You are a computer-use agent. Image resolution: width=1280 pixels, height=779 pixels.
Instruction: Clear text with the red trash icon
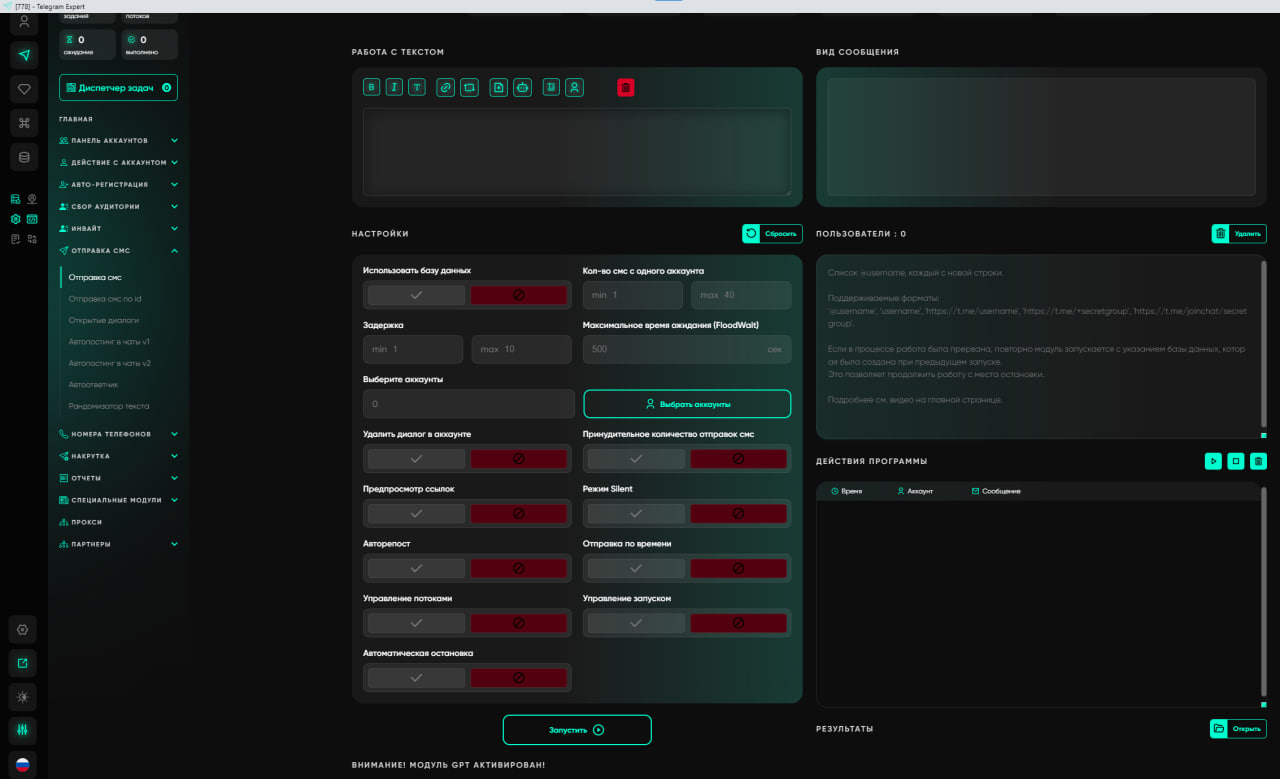coord(625,88)
